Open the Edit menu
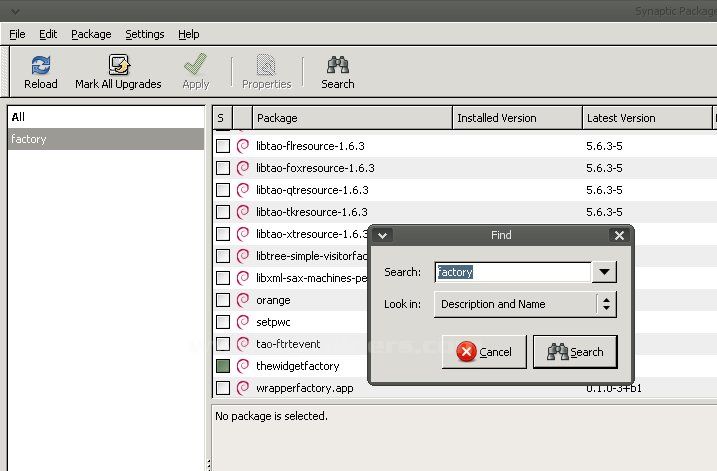This screenshot has width=717, height=471. click(48, 34)
